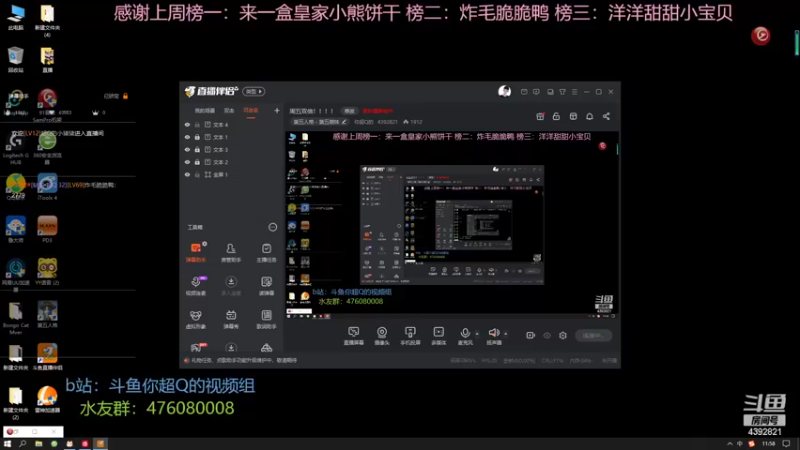Open 虚拟形象 virtual avatar tool
800x450 pixels.
195,319
